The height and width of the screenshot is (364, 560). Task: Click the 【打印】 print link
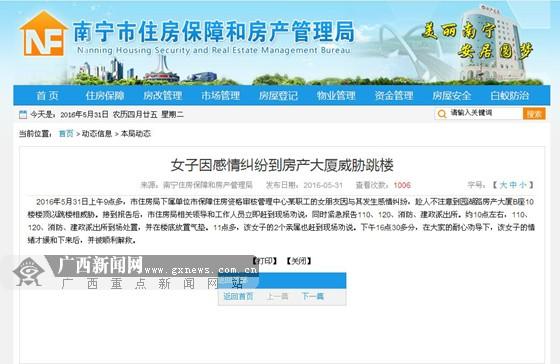point(264,261)
